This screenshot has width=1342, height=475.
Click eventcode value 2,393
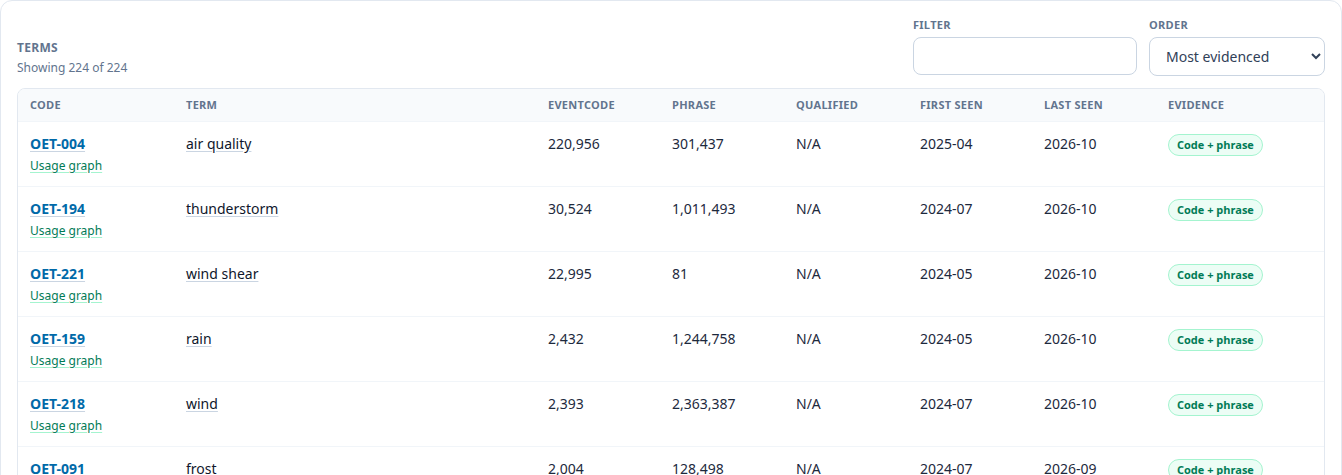coord(566,404)
